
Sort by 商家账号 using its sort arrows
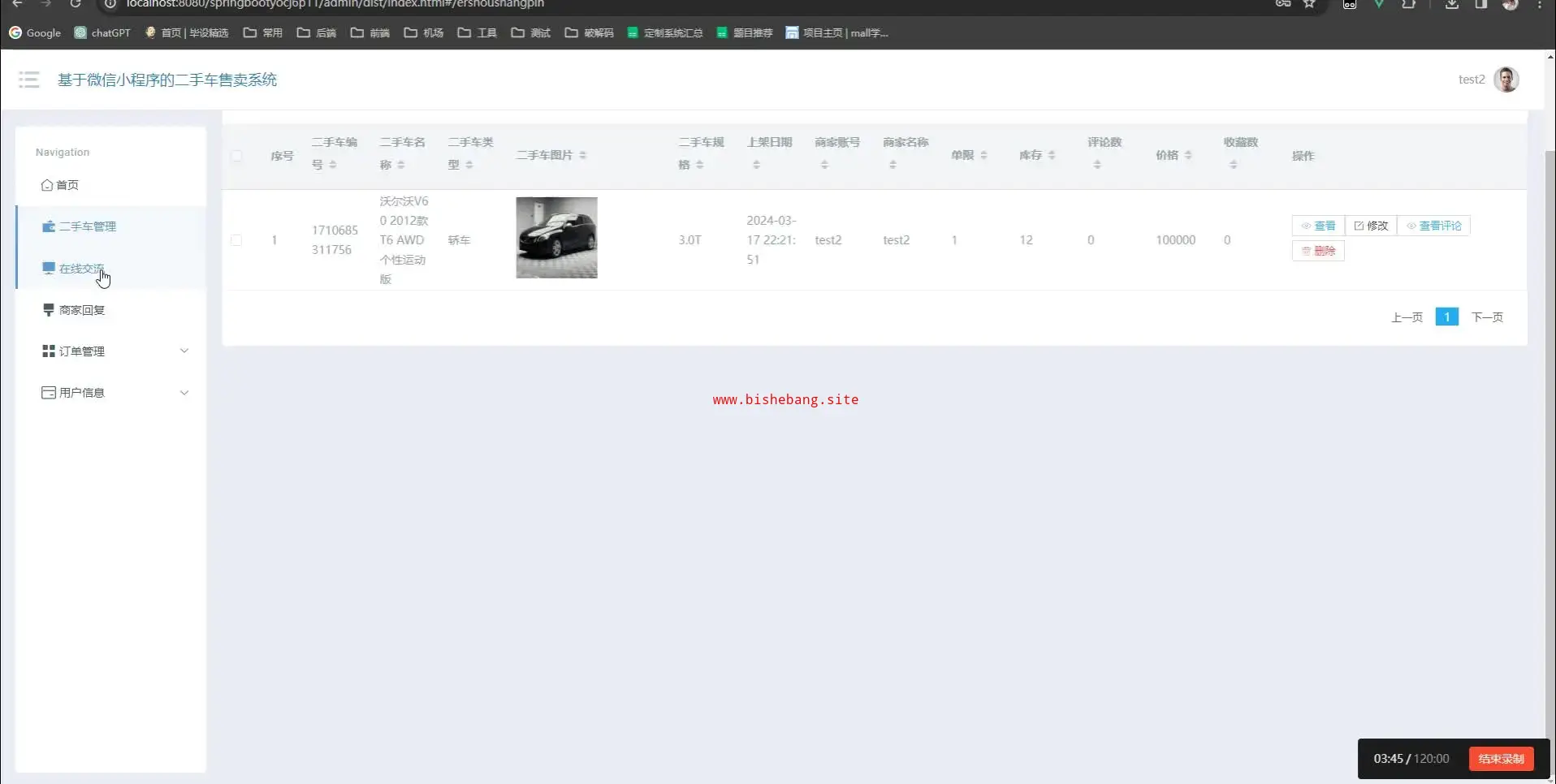click(824, 165)
